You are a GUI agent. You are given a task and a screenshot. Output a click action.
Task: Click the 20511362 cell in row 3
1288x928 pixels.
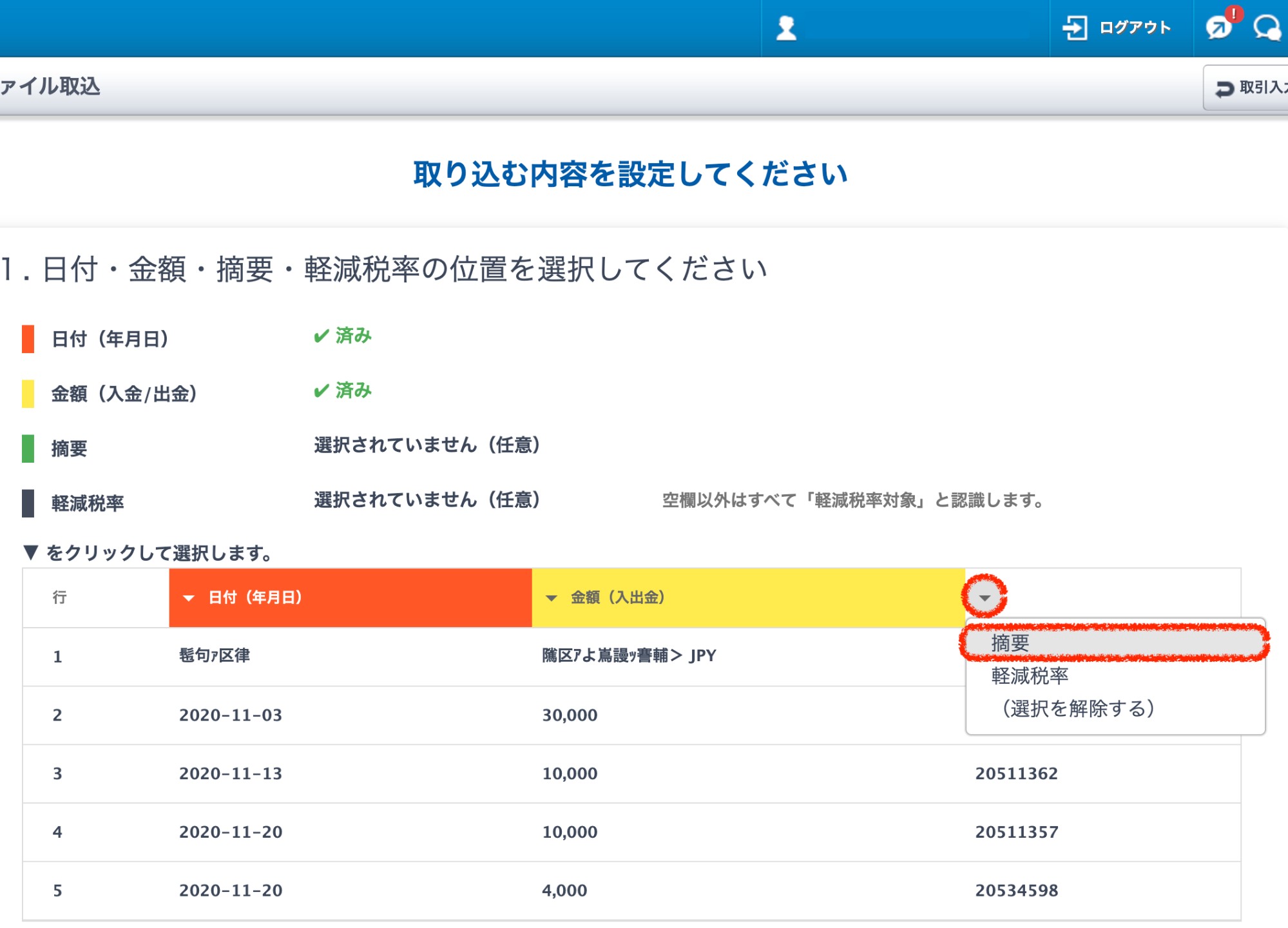[1016, 773]
